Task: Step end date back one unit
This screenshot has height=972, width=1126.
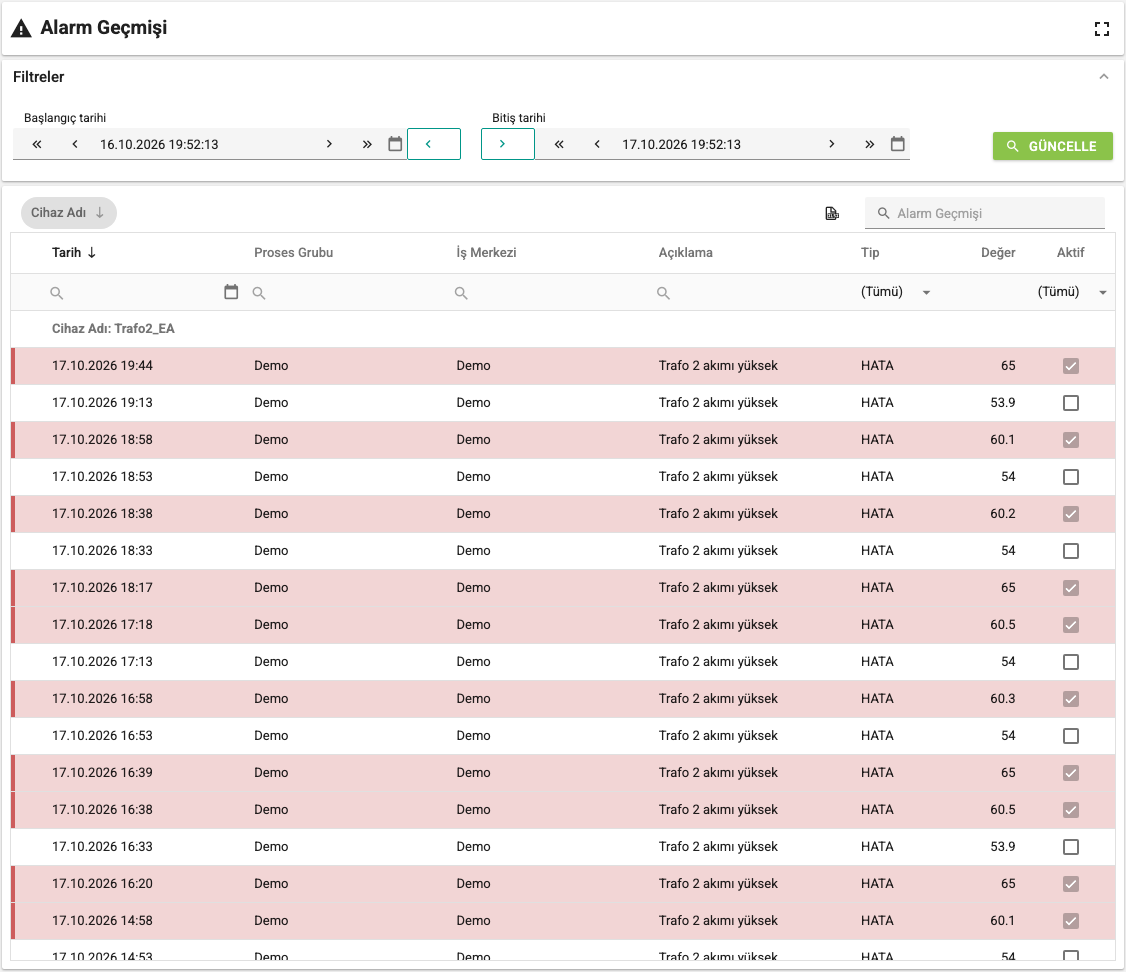Action: coord(597,144)
